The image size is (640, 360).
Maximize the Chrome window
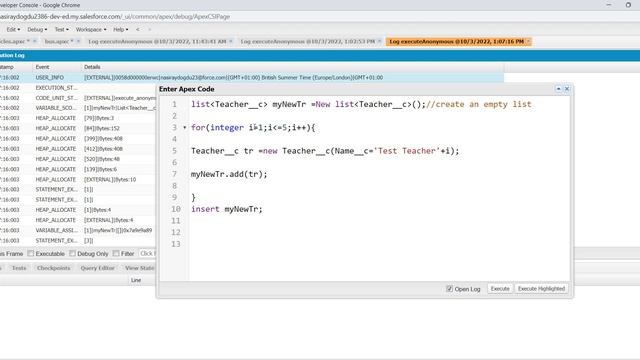pyautogui.click(x=628, y=5)
